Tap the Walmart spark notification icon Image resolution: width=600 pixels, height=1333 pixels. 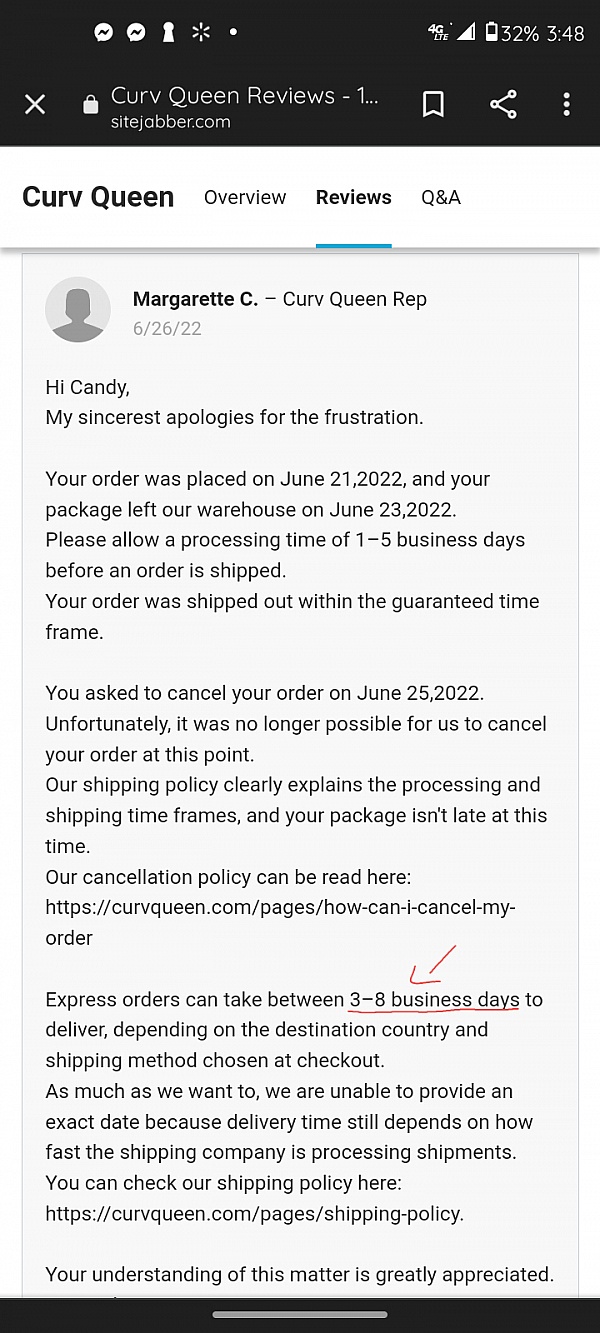pos(201,32)
